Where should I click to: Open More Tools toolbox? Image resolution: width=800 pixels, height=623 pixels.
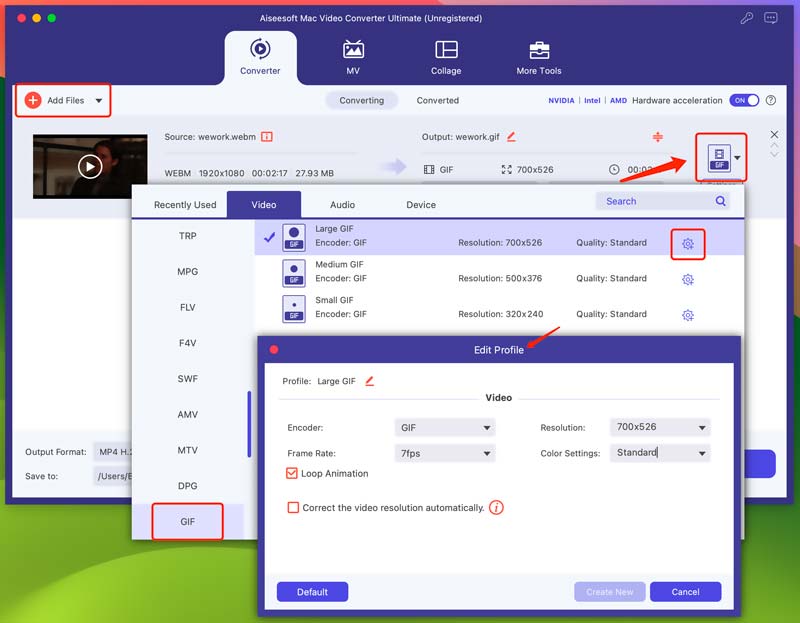(539, 50)
